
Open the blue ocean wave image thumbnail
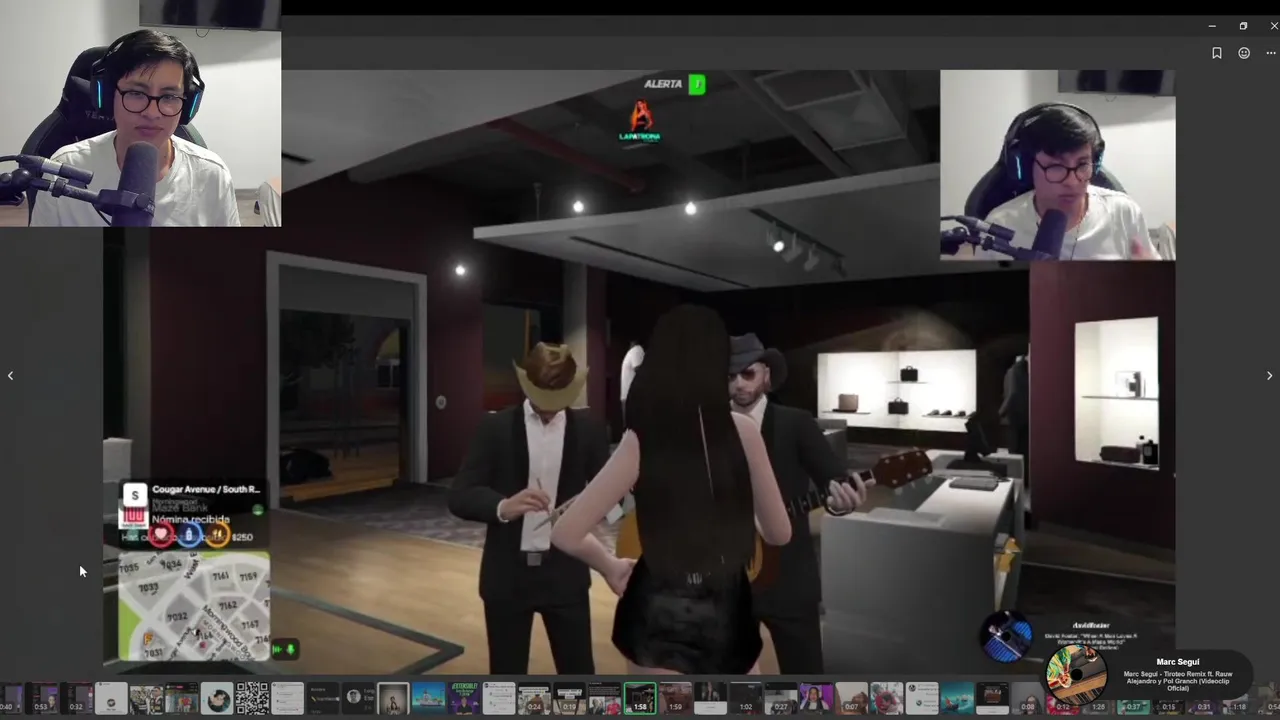[x=957, y=698]
